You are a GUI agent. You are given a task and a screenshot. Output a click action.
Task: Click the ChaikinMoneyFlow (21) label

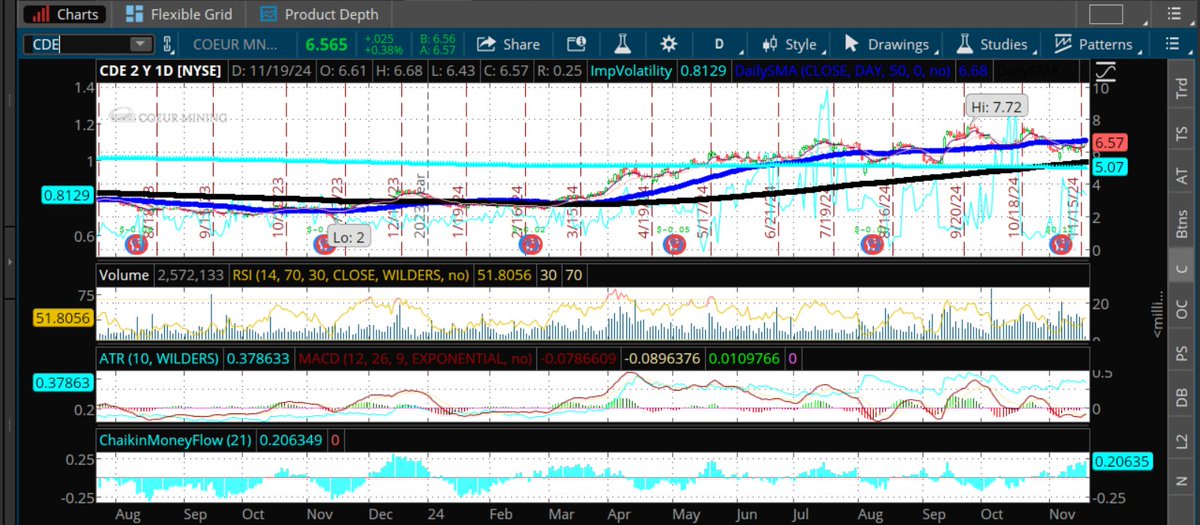(x=176, y=439)
